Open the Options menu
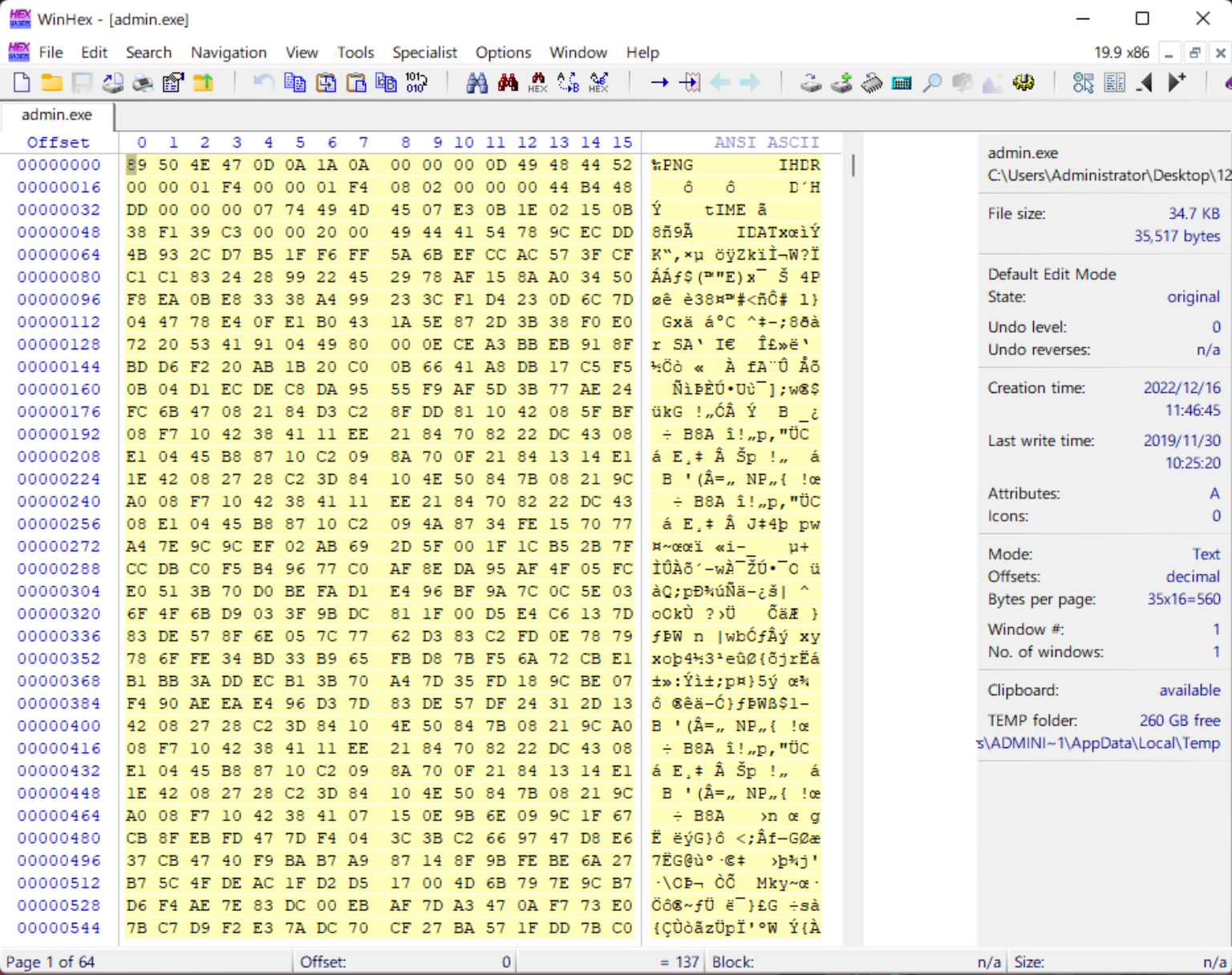 503,52
